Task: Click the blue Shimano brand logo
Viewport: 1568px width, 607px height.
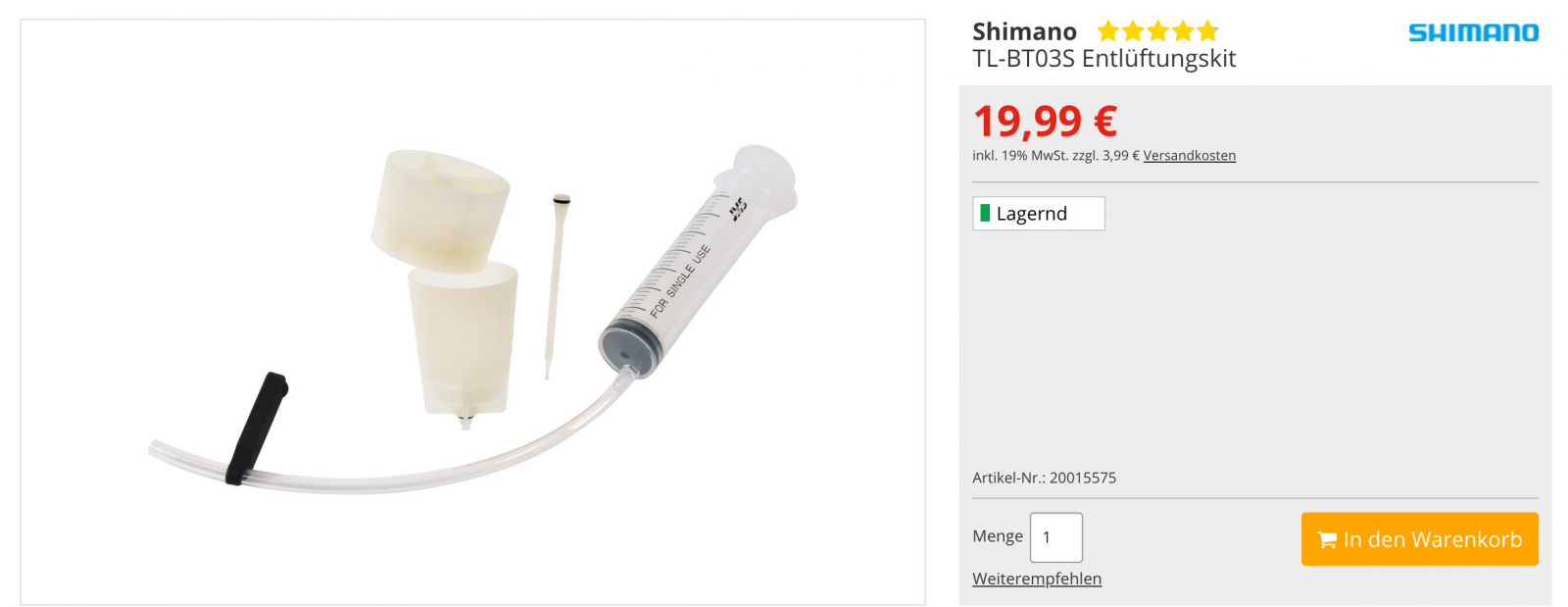Action: click(1473, 32)
